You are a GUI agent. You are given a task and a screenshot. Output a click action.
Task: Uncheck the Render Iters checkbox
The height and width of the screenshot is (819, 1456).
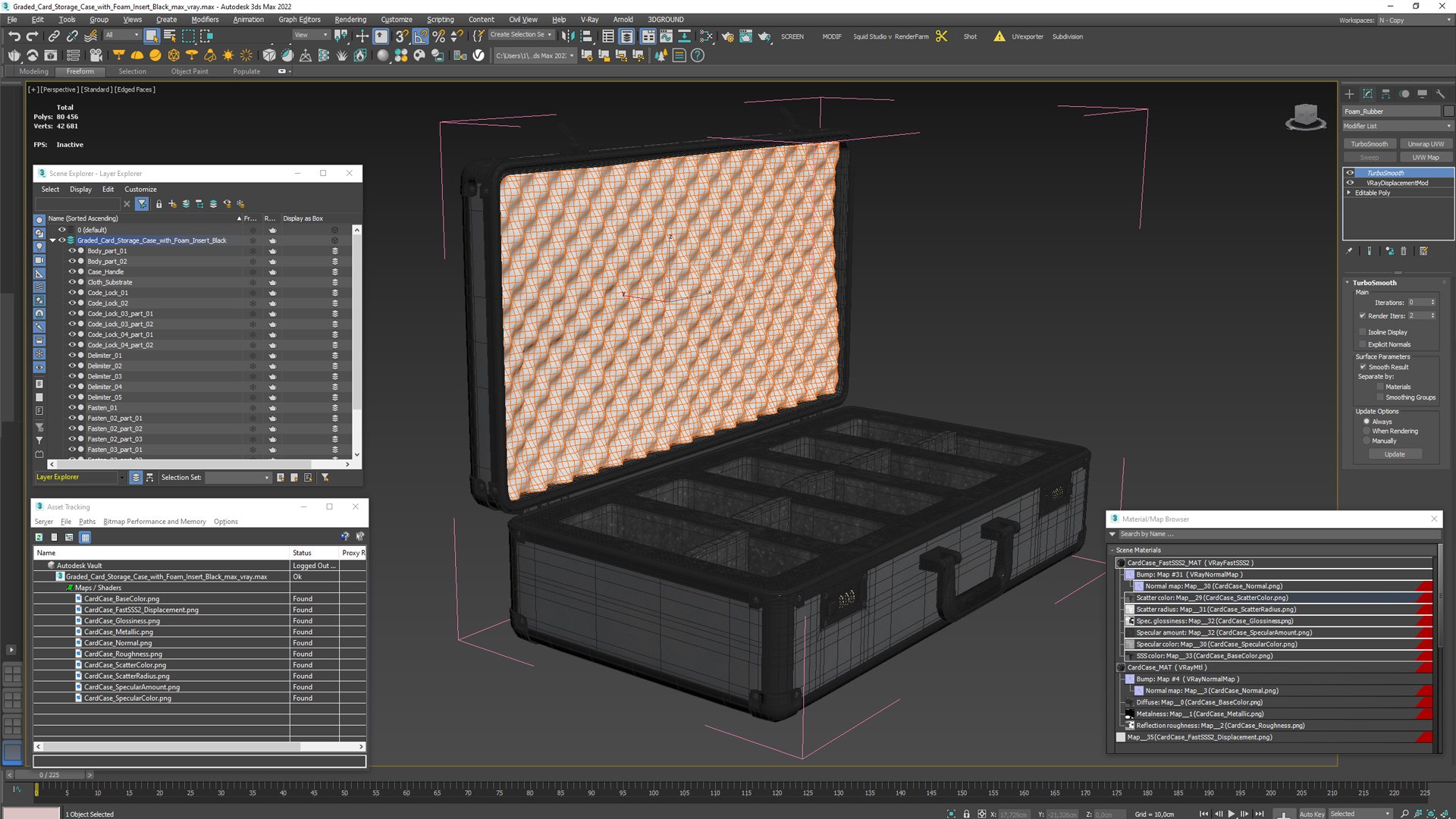(1363, 316)
